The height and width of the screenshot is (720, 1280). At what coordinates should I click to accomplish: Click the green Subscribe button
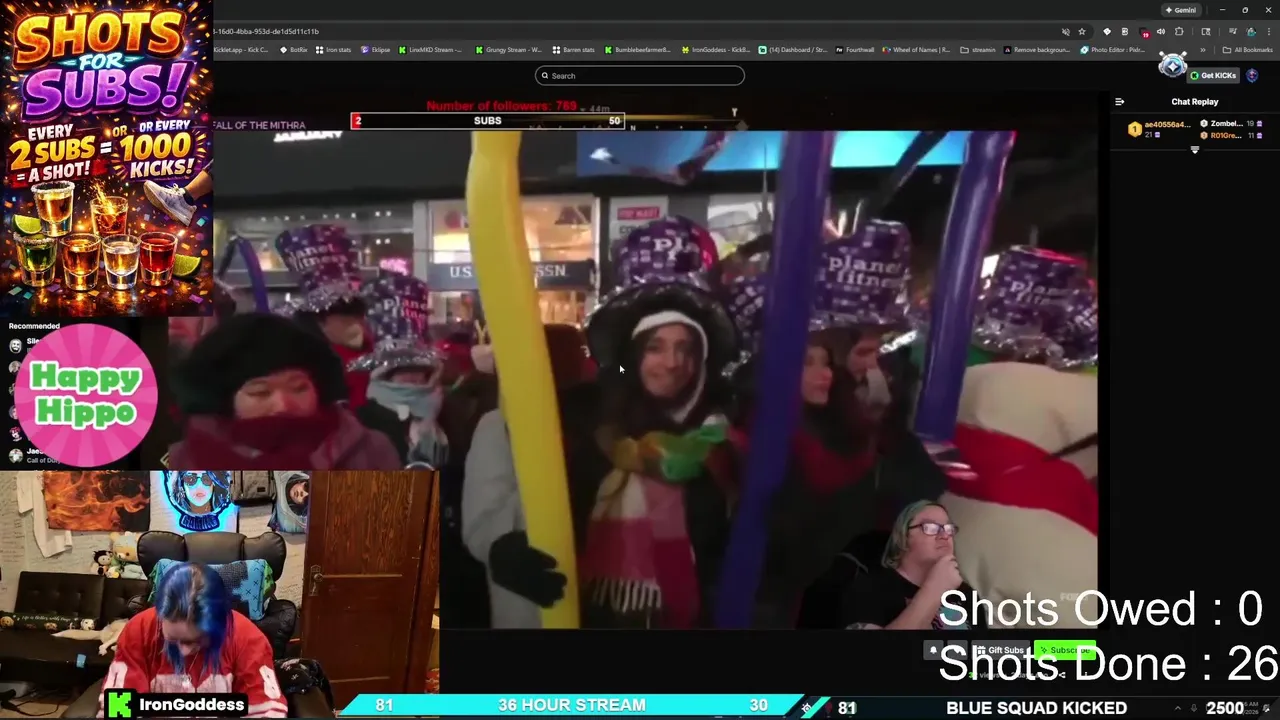click(x=1065, y=650)
